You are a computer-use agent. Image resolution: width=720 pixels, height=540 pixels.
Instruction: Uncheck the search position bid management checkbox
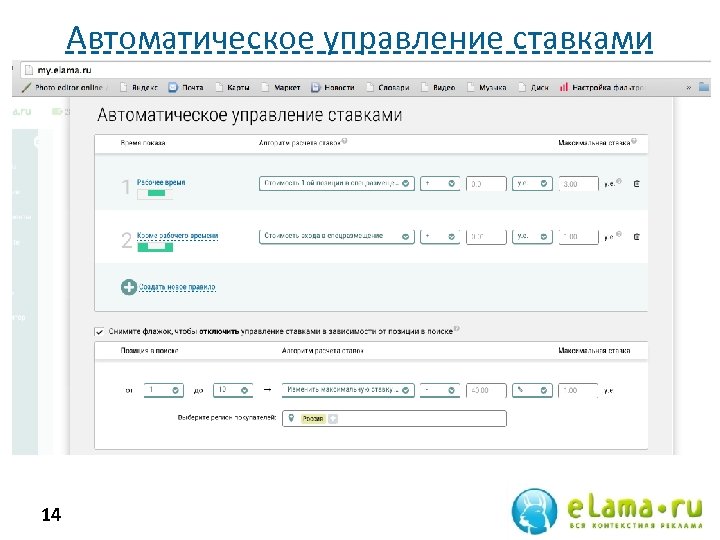tap(99, 331)
